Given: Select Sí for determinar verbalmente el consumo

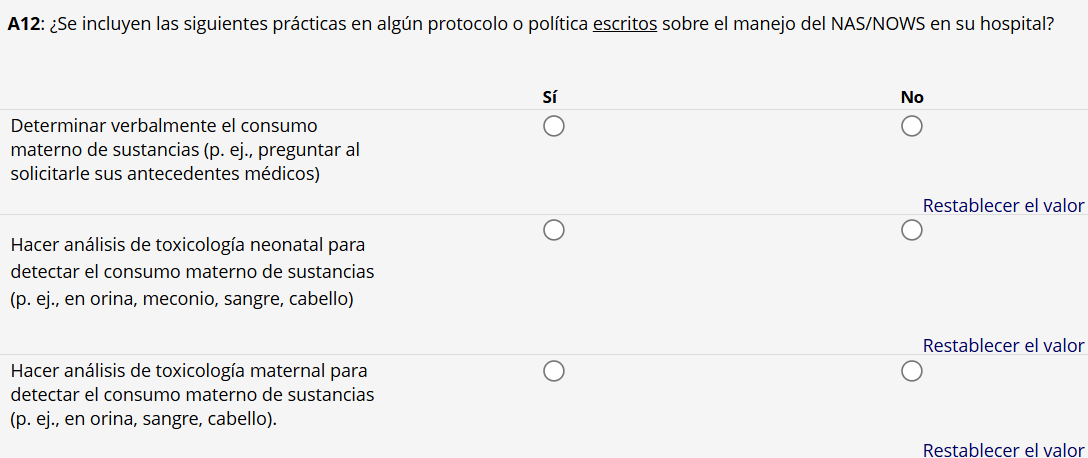Looking at the screenshot, I should (x=554, y=127).
